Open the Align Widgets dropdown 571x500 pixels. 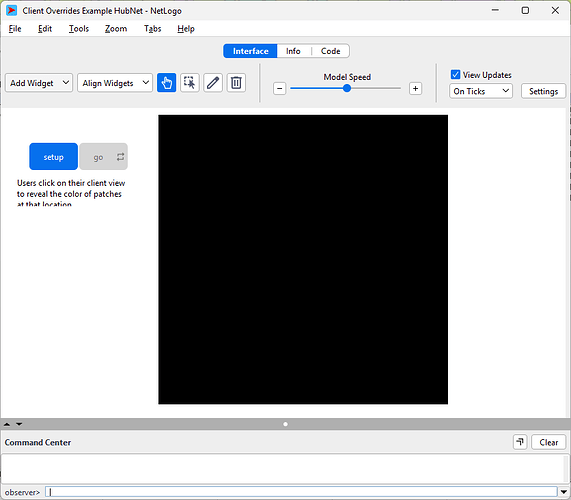click(115, 83)
